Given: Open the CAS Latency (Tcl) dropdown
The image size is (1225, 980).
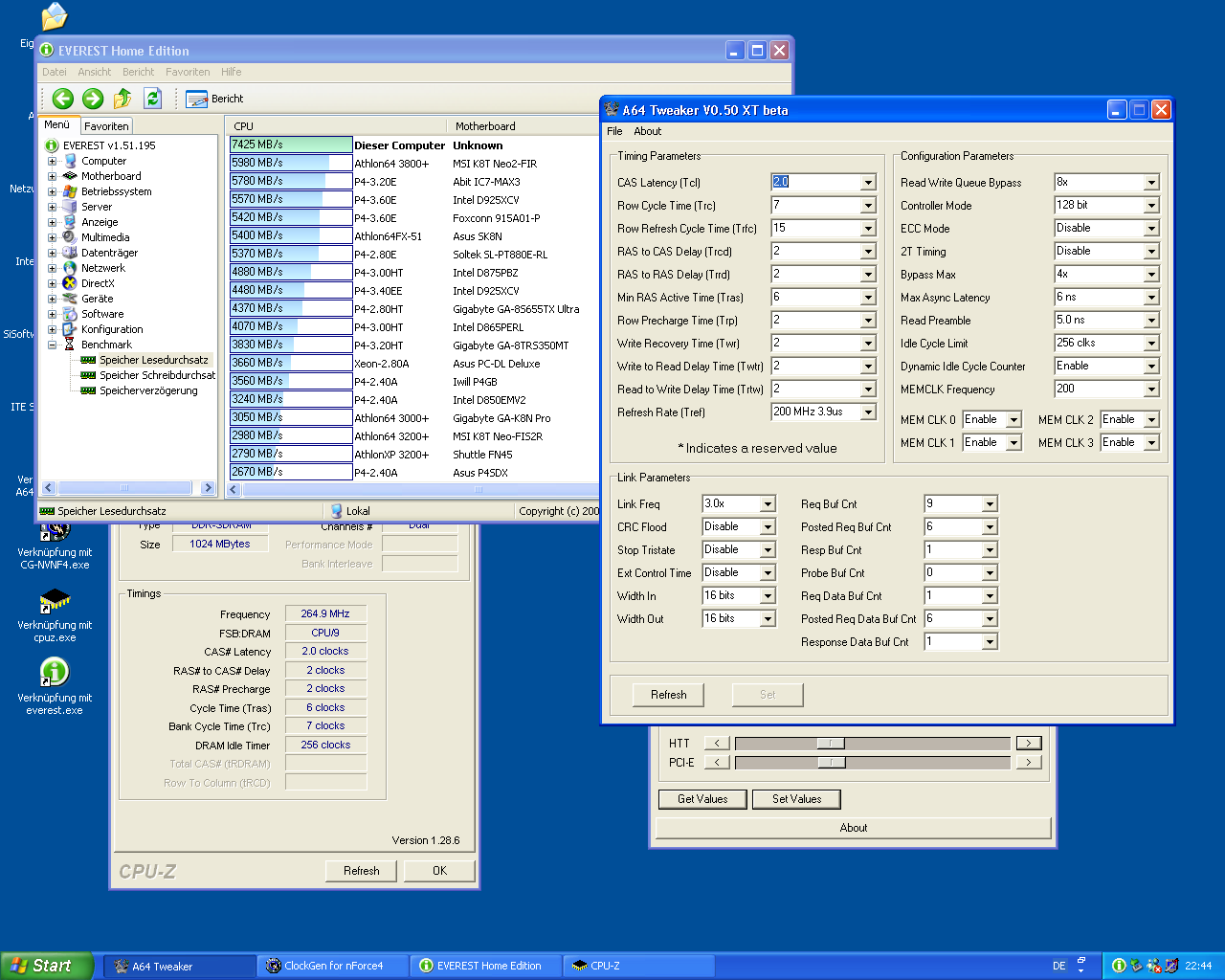Looking at the screenshot, I should [x=868, y=183].
